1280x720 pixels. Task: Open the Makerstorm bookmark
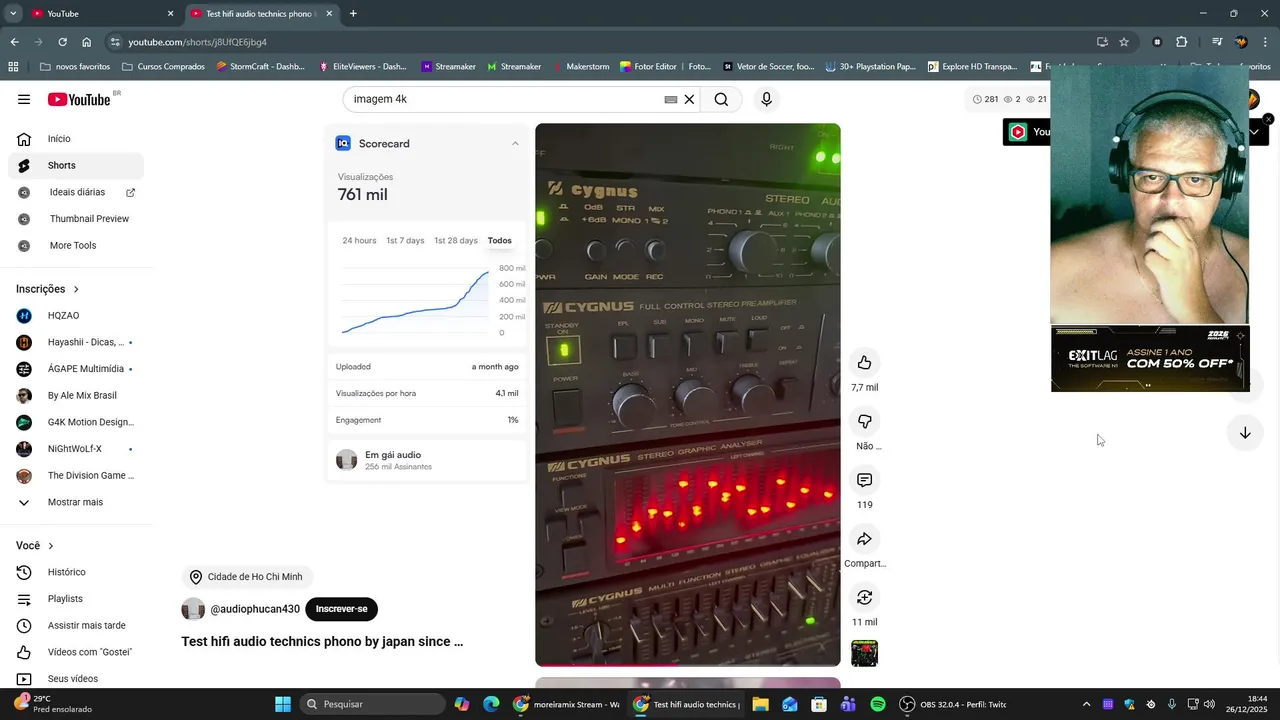point(580,67)
